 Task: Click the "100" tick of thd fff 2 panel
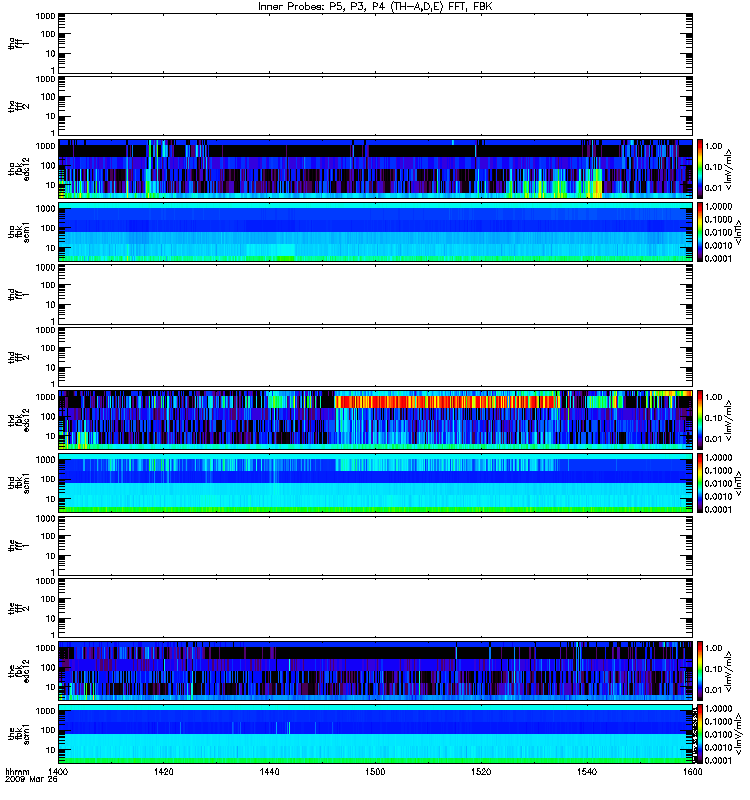pyautogui.click(x=48, y=348)
